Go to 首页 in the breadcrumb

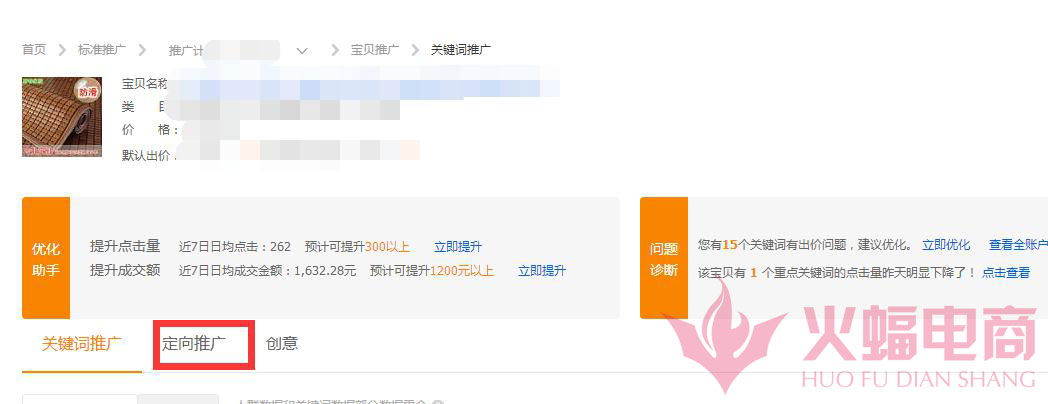(x=34, y=50)
